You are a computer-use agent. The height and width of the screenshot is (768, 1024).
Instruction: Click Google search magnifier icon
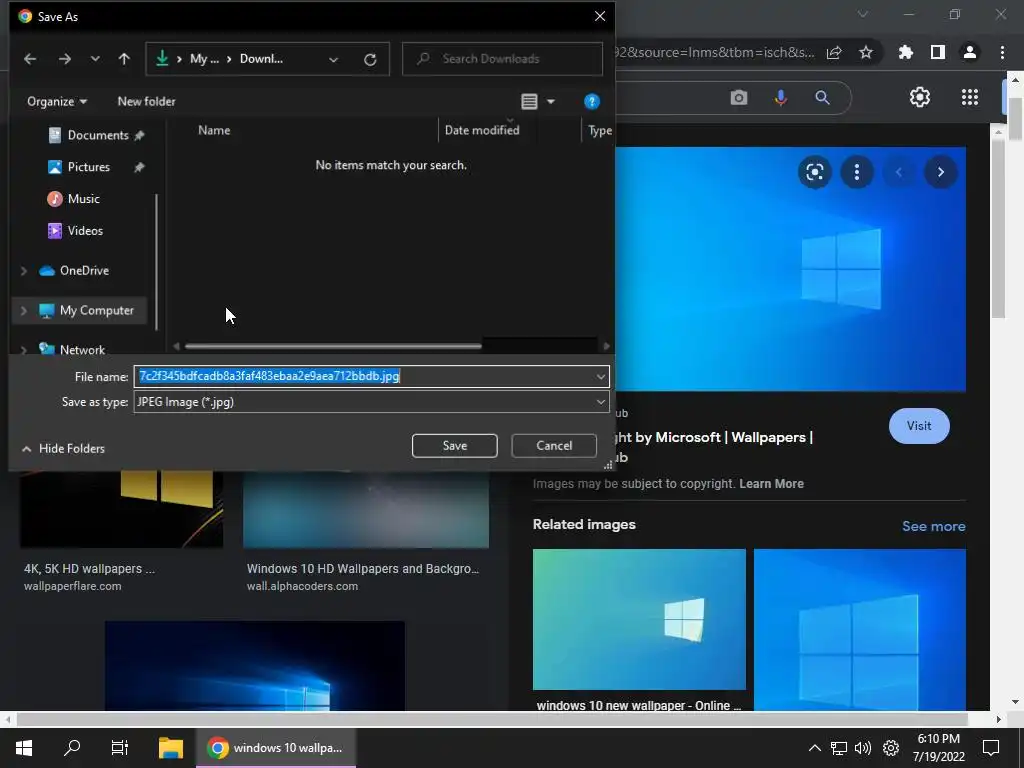coord(822,98)
